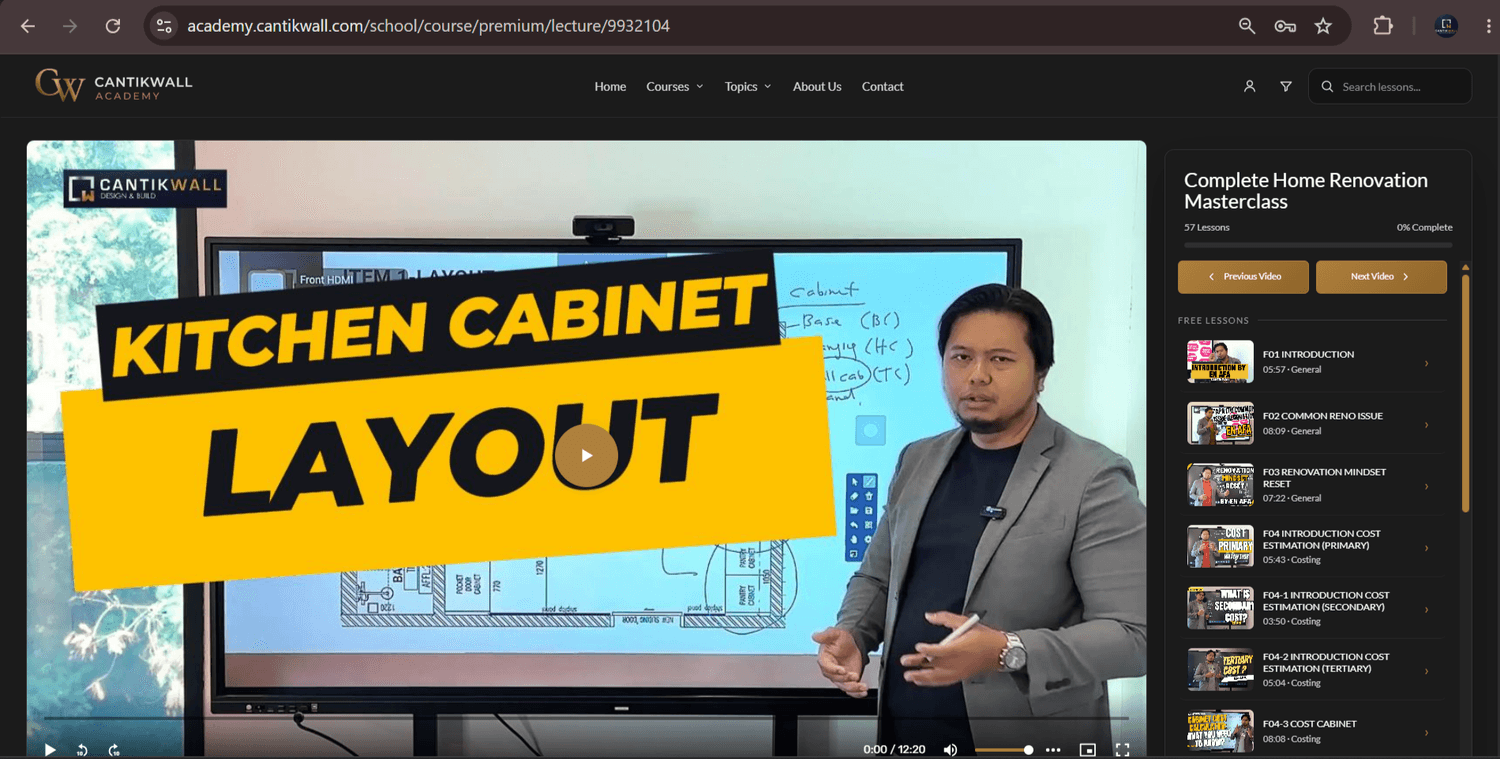This screenshot has width=1500, height=759.
Task: Open the browser extensions puzzle icon
Action: click(1383, 26)
